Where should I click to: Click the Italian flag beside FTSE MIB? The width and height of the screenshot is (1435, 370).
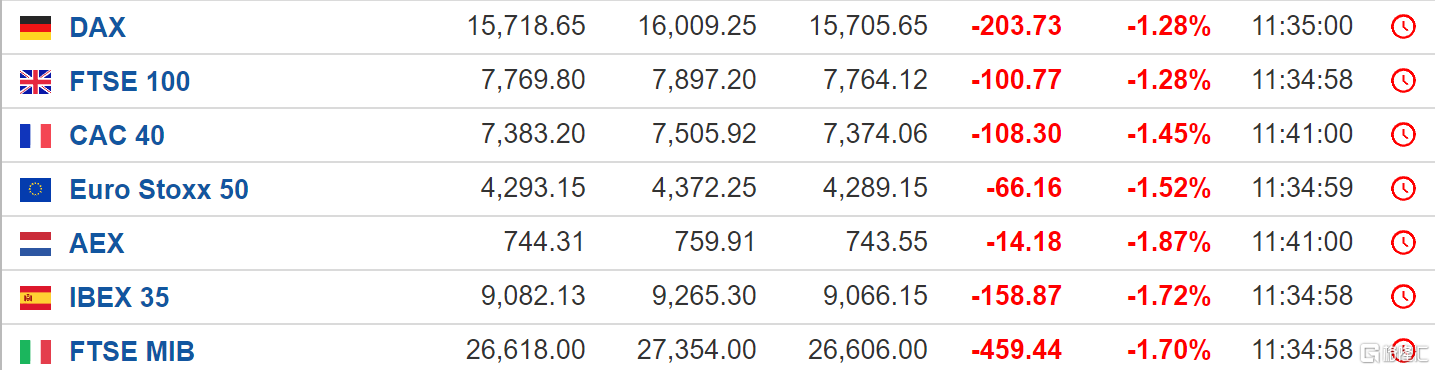point(35,352)
